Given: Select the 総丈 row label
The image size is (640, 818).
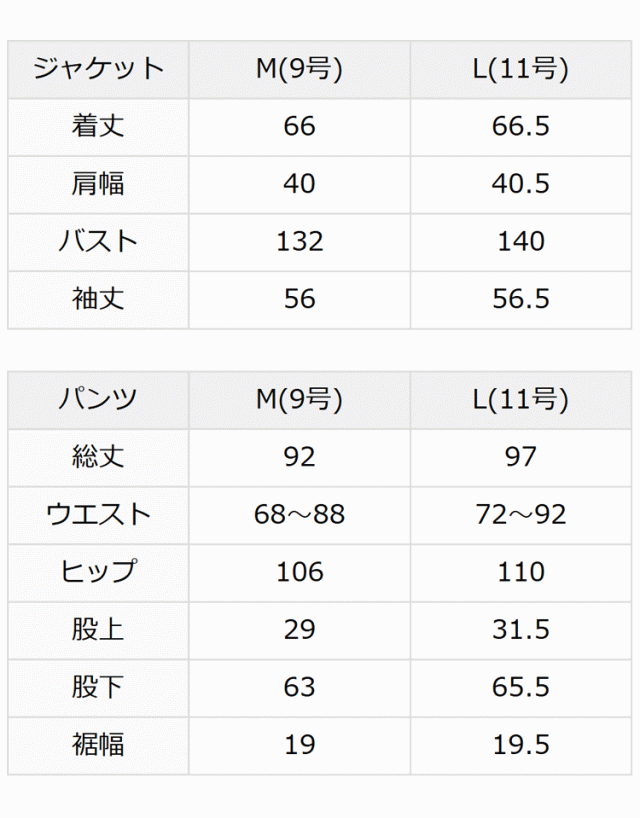Looking at the screenshot, I should coord(98,457).
